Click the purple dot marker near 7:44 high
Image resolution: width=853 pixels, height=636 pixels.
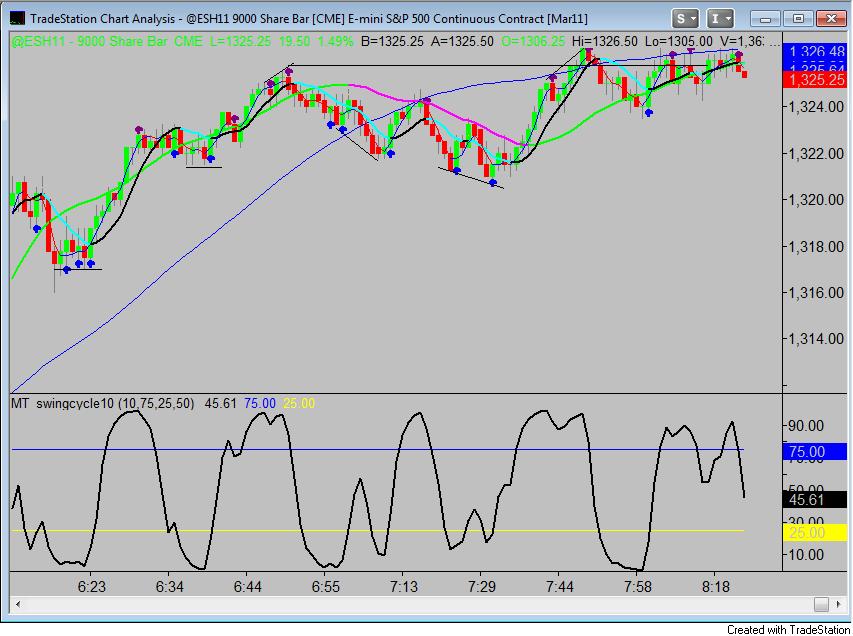coord(553,78)
